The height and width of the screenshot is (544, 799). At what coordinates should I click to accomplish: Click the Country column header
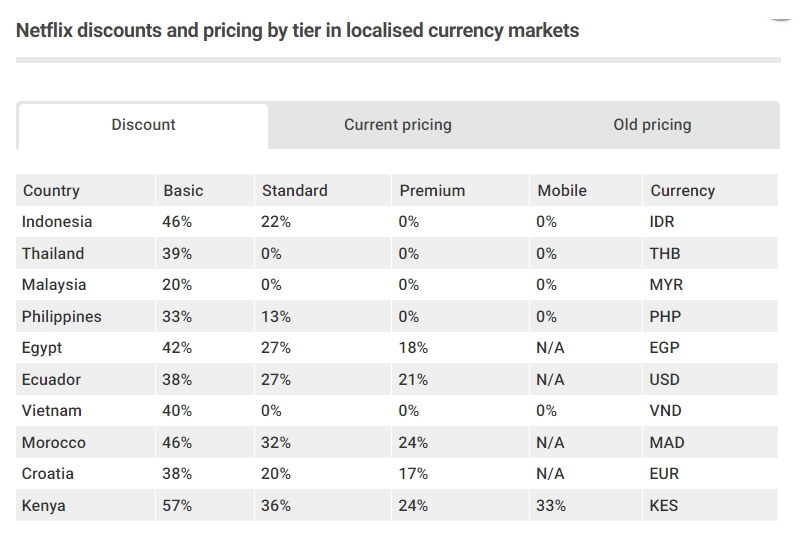point(51,190)
